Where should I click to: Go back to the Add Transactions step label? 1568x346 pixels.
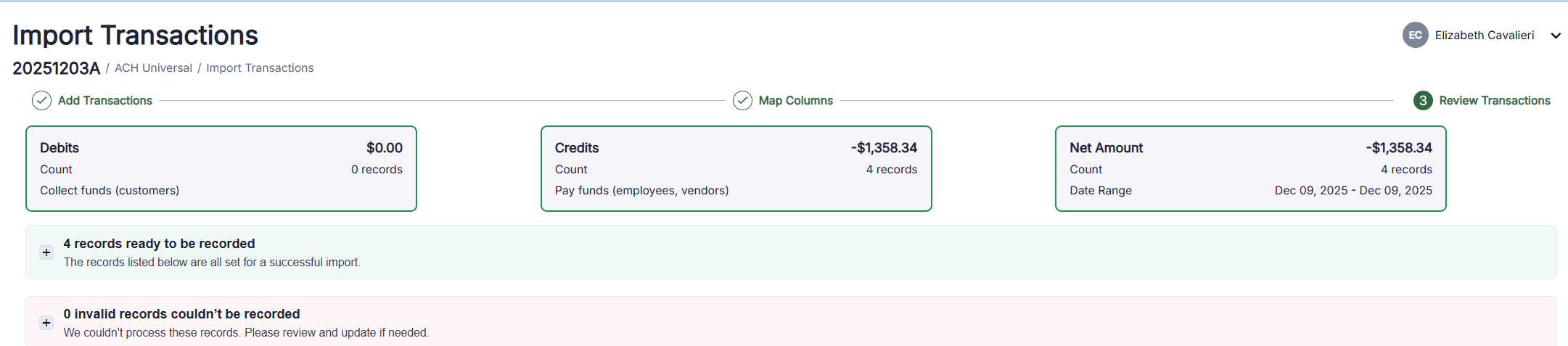(x=105, y=101)
